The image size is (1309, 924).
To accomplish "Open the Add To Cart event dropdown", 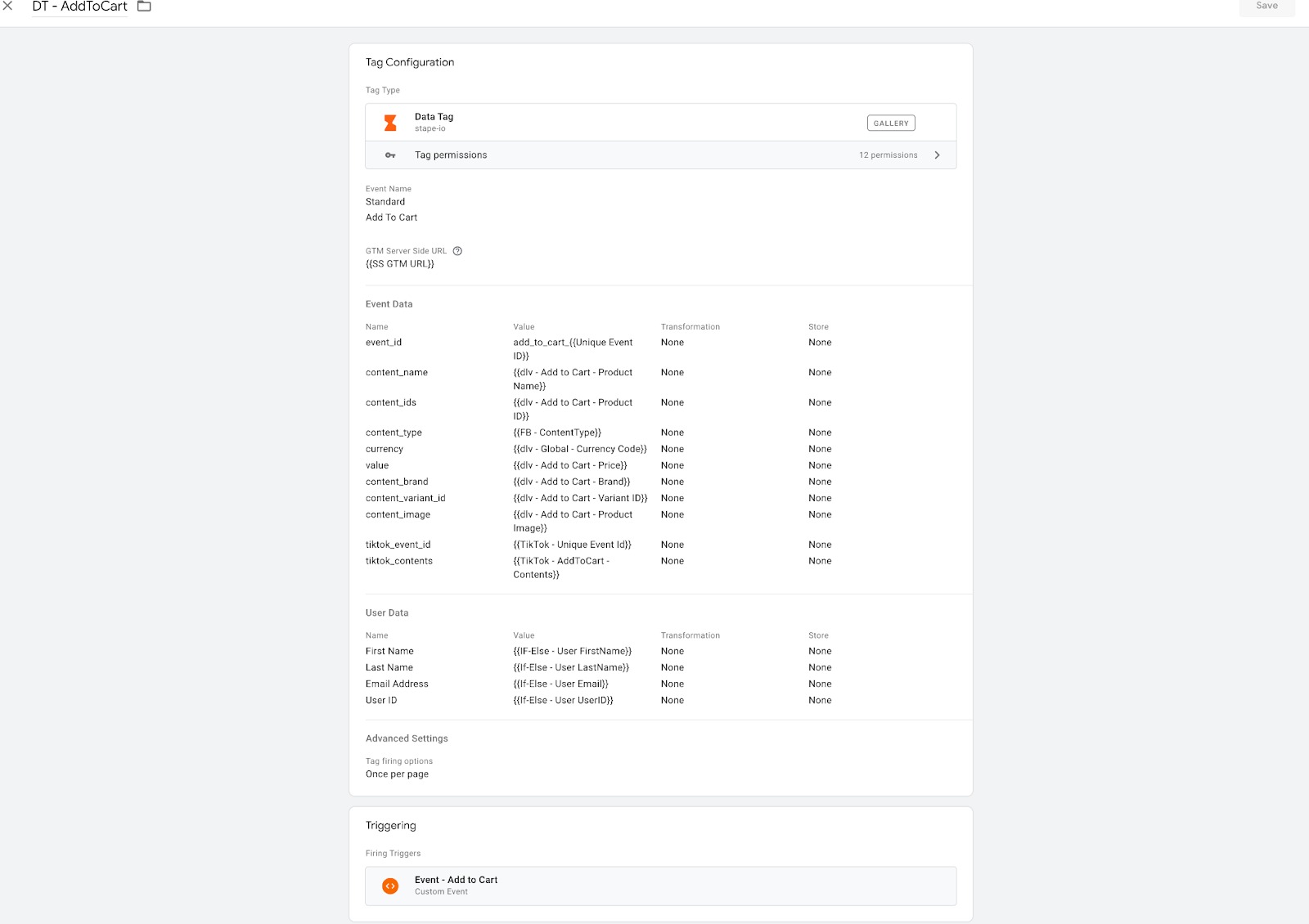I will pyautogui.click(x=391, y=218).
